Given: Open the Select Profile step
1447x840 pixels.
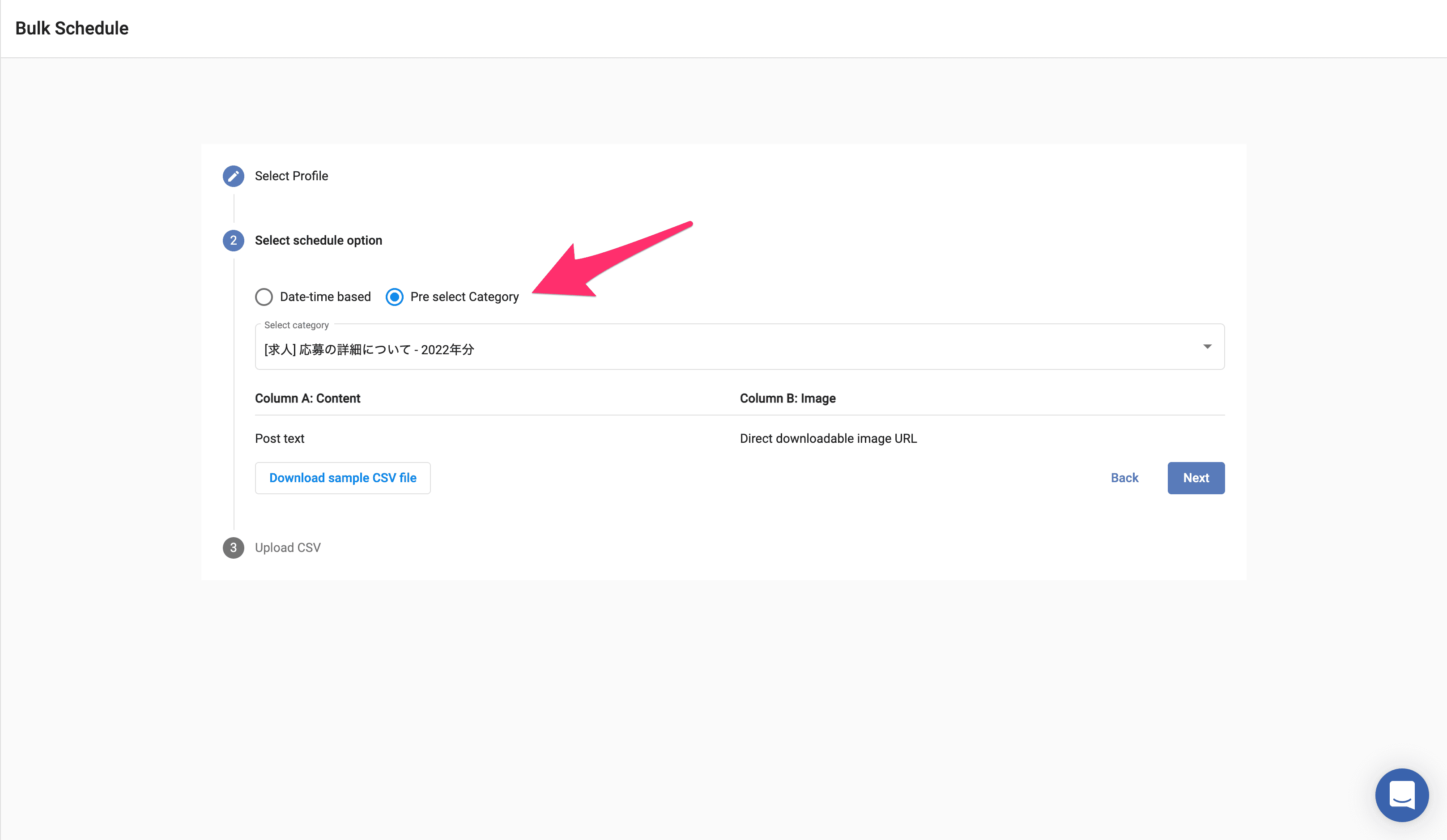Looking at the screenshot, I should pos(291,176).
